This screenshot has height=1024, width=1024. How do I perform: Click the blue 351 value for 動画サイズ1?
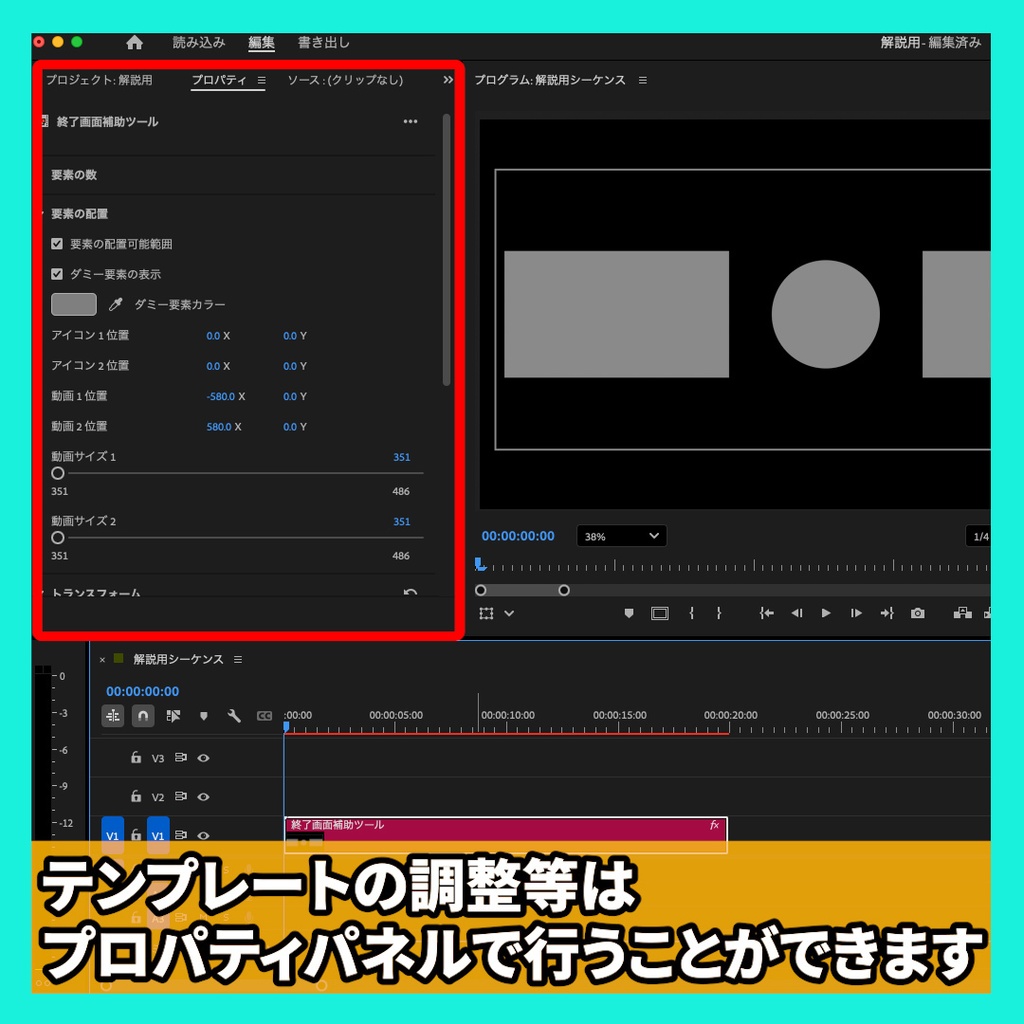point(401,457)
